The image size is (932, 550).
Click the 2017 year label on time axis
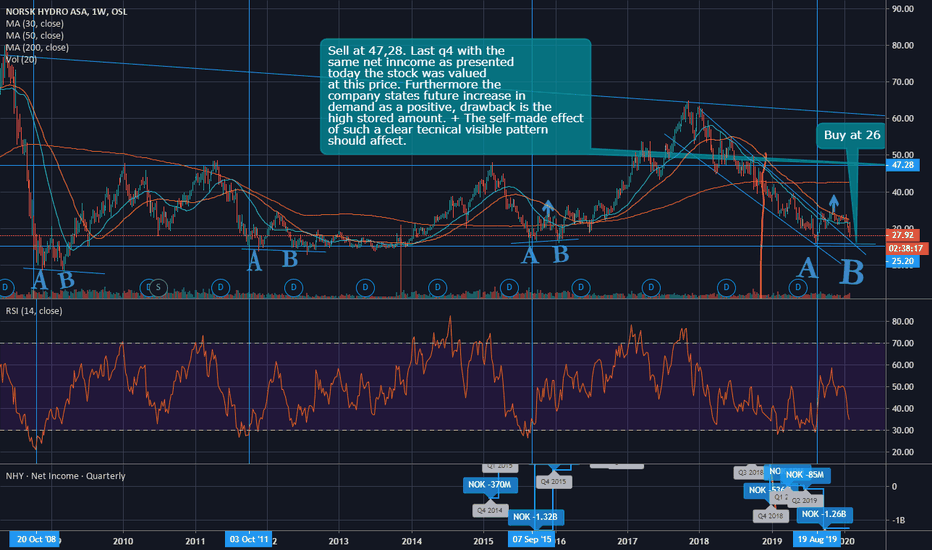point(627,541)
